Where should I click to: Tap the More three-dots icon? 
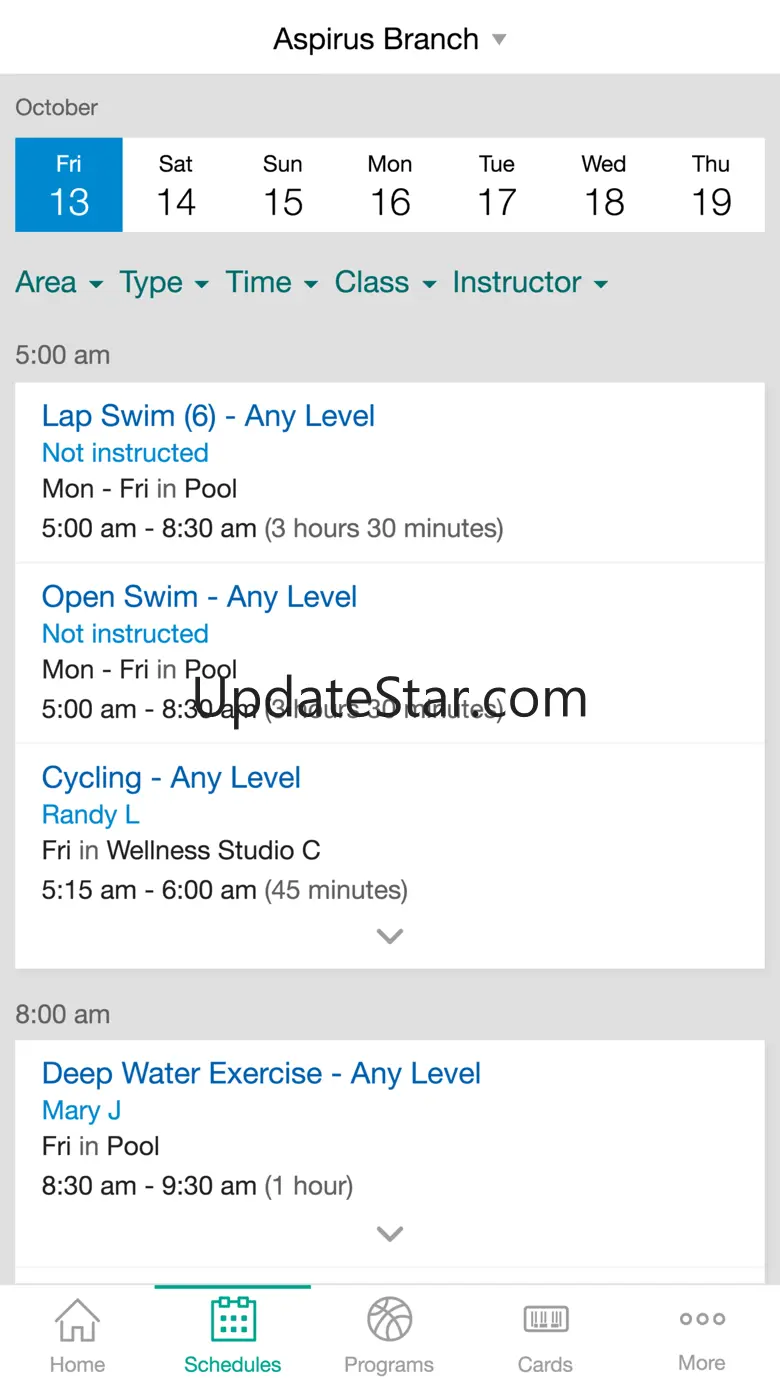click(x=702, y=1319)
